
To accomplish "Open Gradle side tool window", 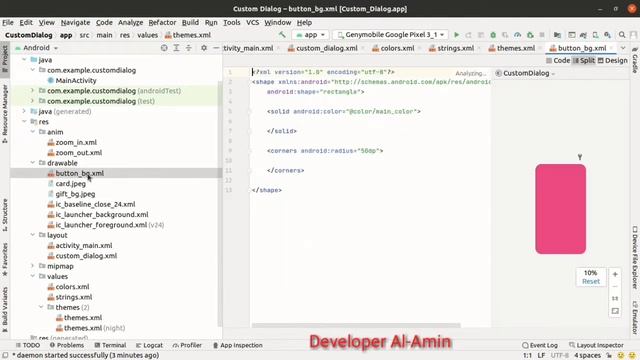I will coord(635,60).
